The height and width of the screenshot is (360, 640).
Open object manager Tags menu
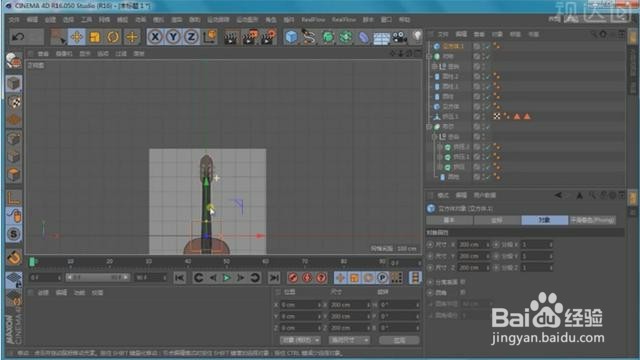(x=515, y=34)
